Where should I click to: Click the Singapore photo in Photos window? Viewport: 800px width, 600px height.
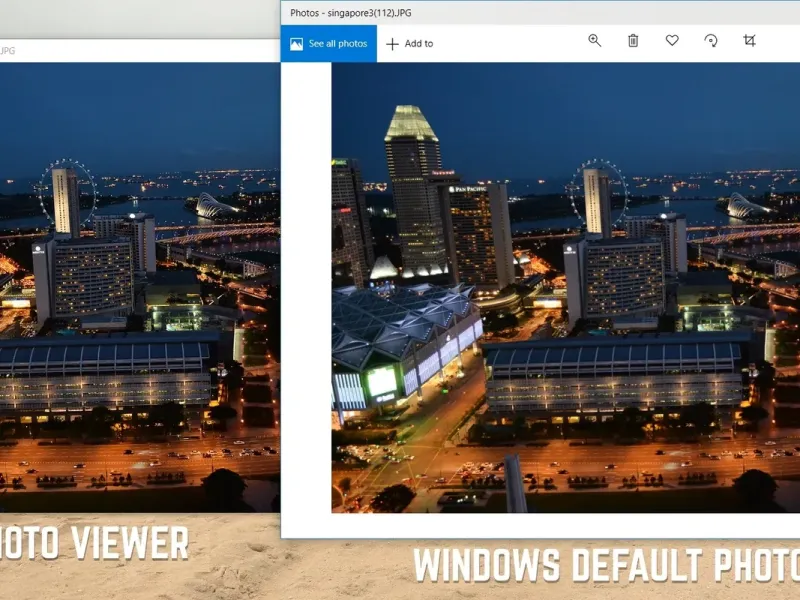[566, 288]
